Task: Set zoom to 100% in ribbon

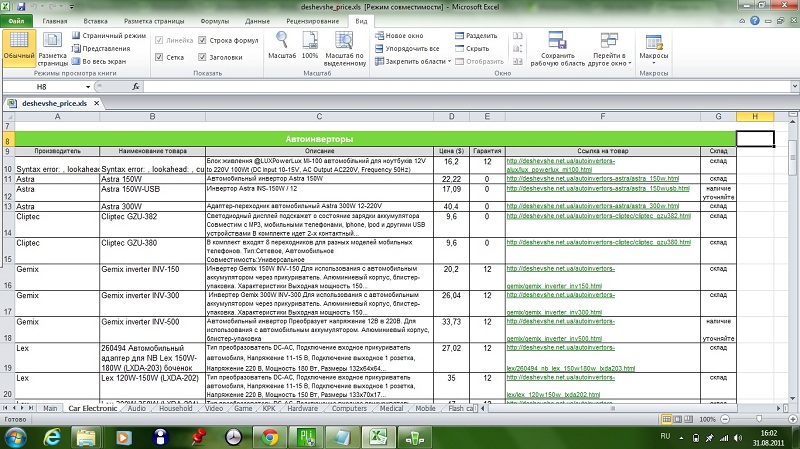Action: coord(310,46)
